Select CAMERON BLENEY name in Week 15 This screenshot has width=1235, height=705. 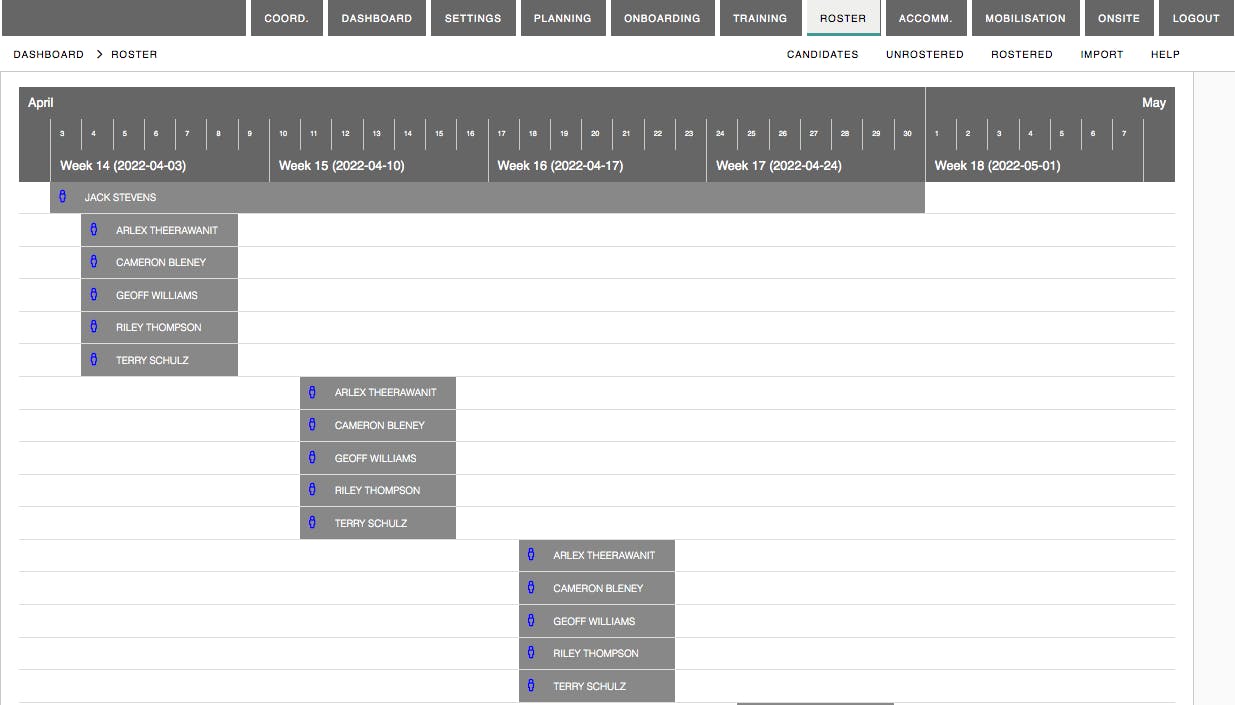[380, 426]
